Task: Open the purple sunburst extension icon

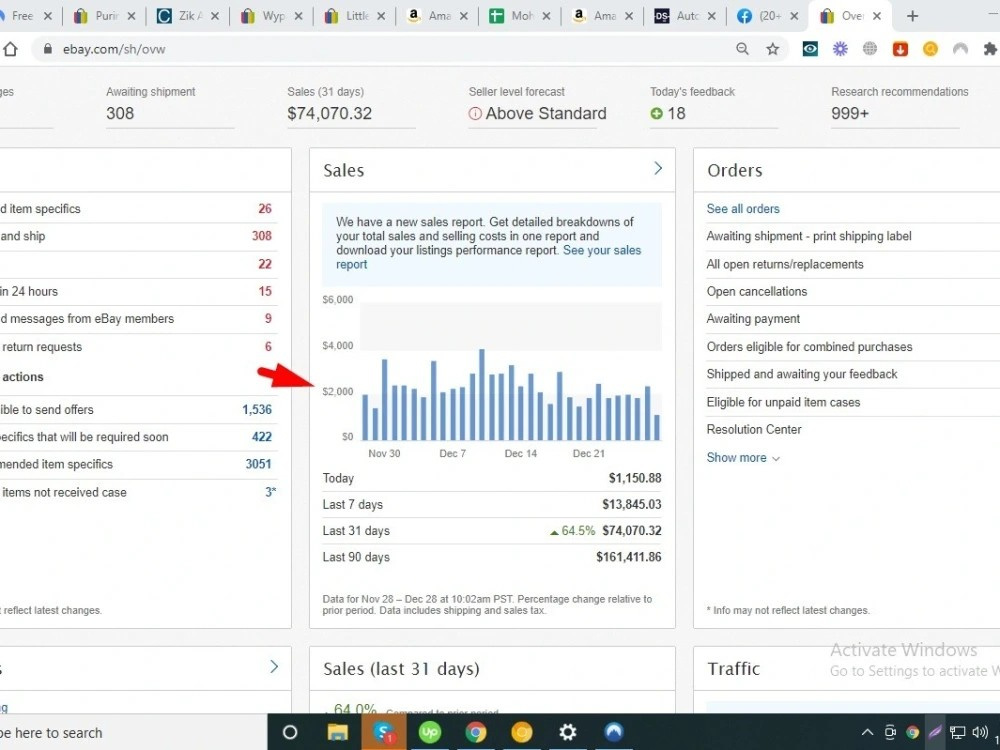Action: [840, 49]
